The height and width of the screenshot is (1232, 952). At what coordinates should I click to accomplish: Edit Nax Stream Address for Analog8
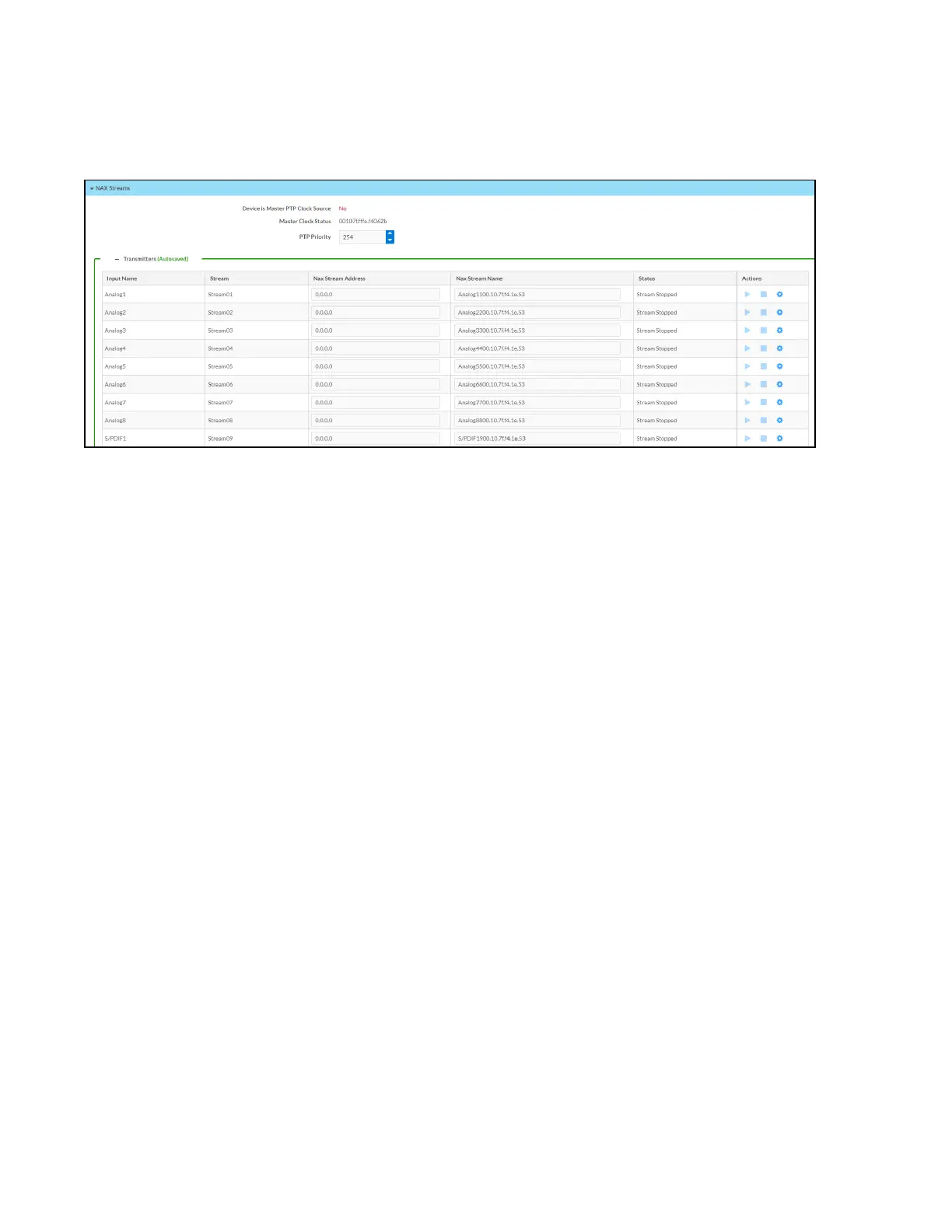coord(376,421)
